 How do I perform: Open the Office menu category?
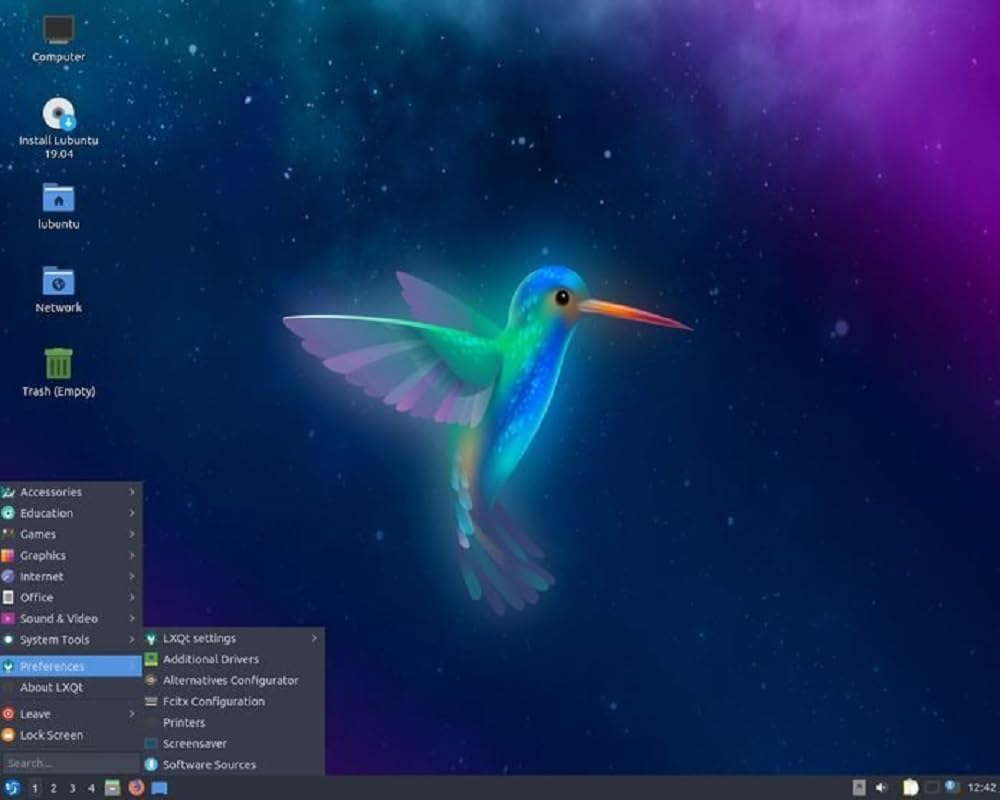coord(37,597)
